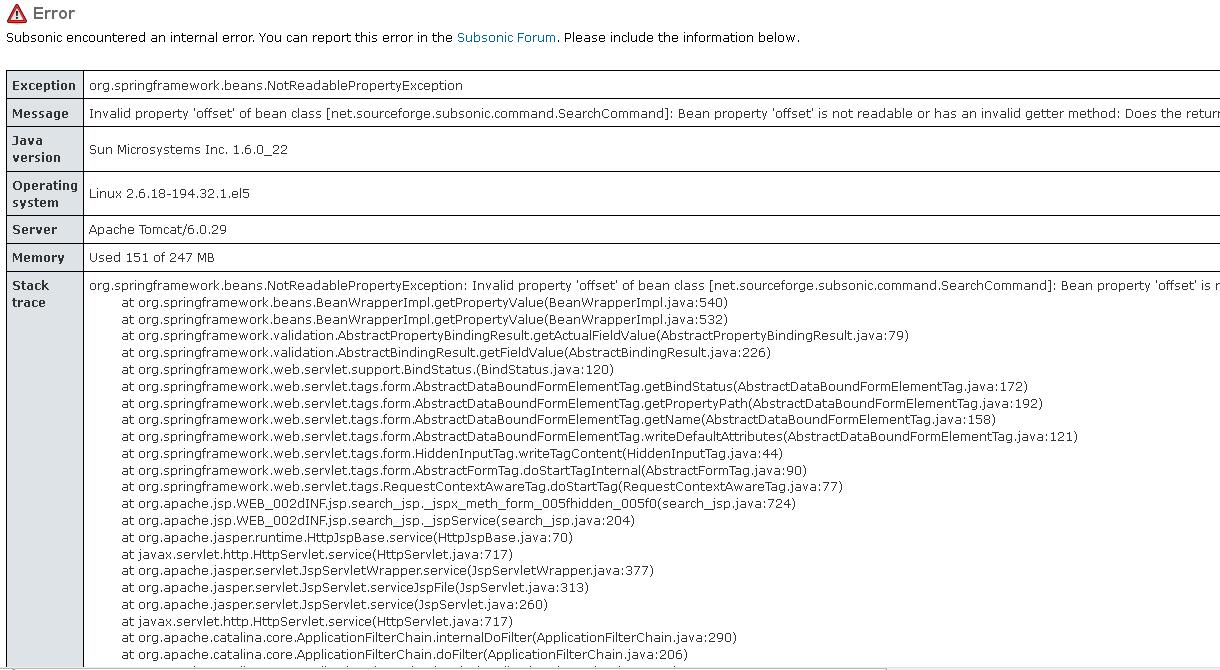Select the Apache Tomcat/6.0.29 value
1220x670 pixels.
157,230
